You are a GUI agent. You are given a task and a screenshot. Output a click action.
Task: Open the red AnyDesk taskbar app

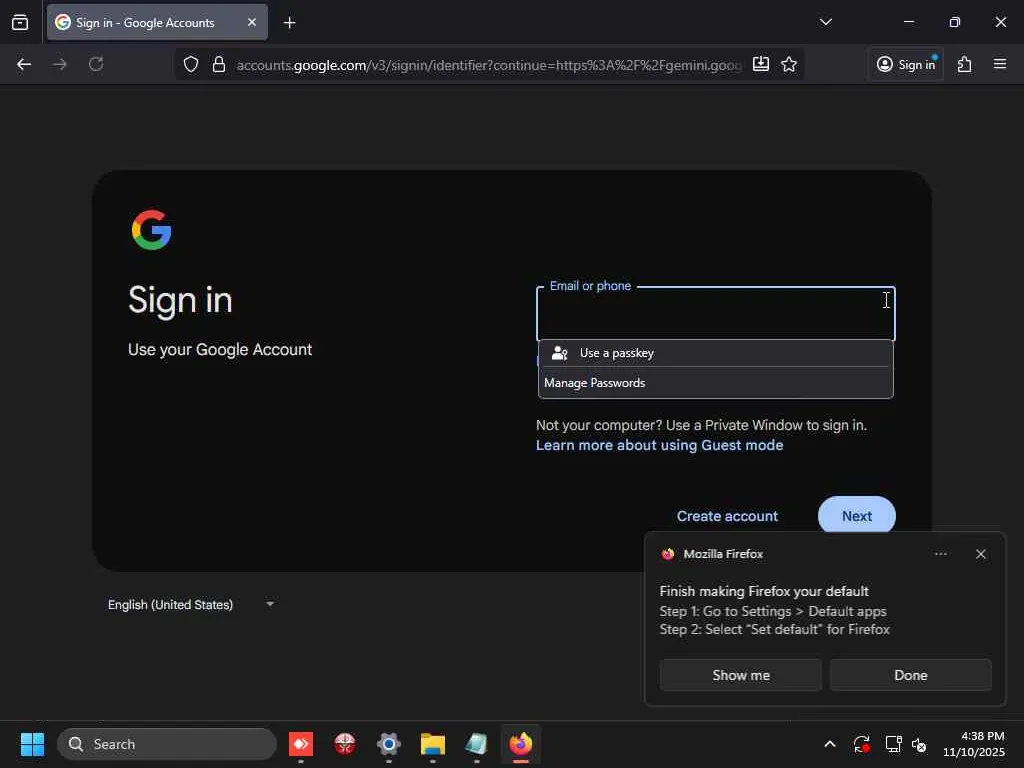point(301,744)
